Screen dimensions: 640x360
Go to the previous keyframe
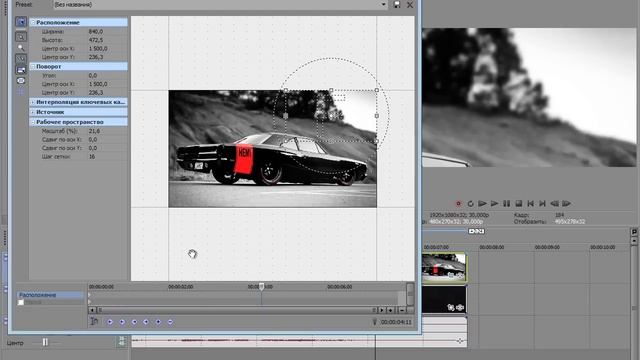pyautogui.click(x=122, y=322)
